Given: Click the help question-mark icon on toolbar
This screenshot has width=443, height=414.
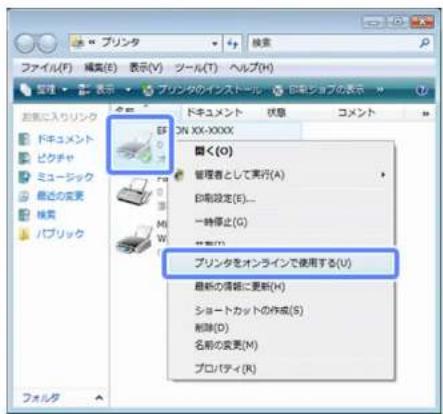Looking at the screenshot, I should pyautogui.click(x=422, y=90).
